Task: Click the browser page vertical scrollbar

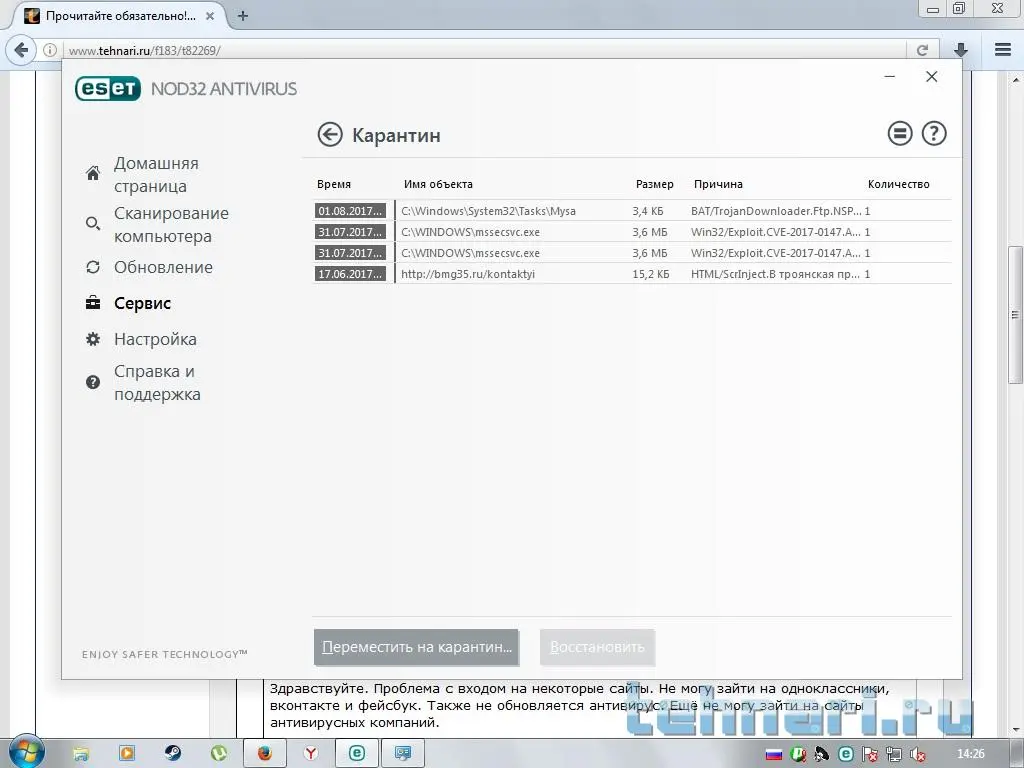Action: 1016,315
